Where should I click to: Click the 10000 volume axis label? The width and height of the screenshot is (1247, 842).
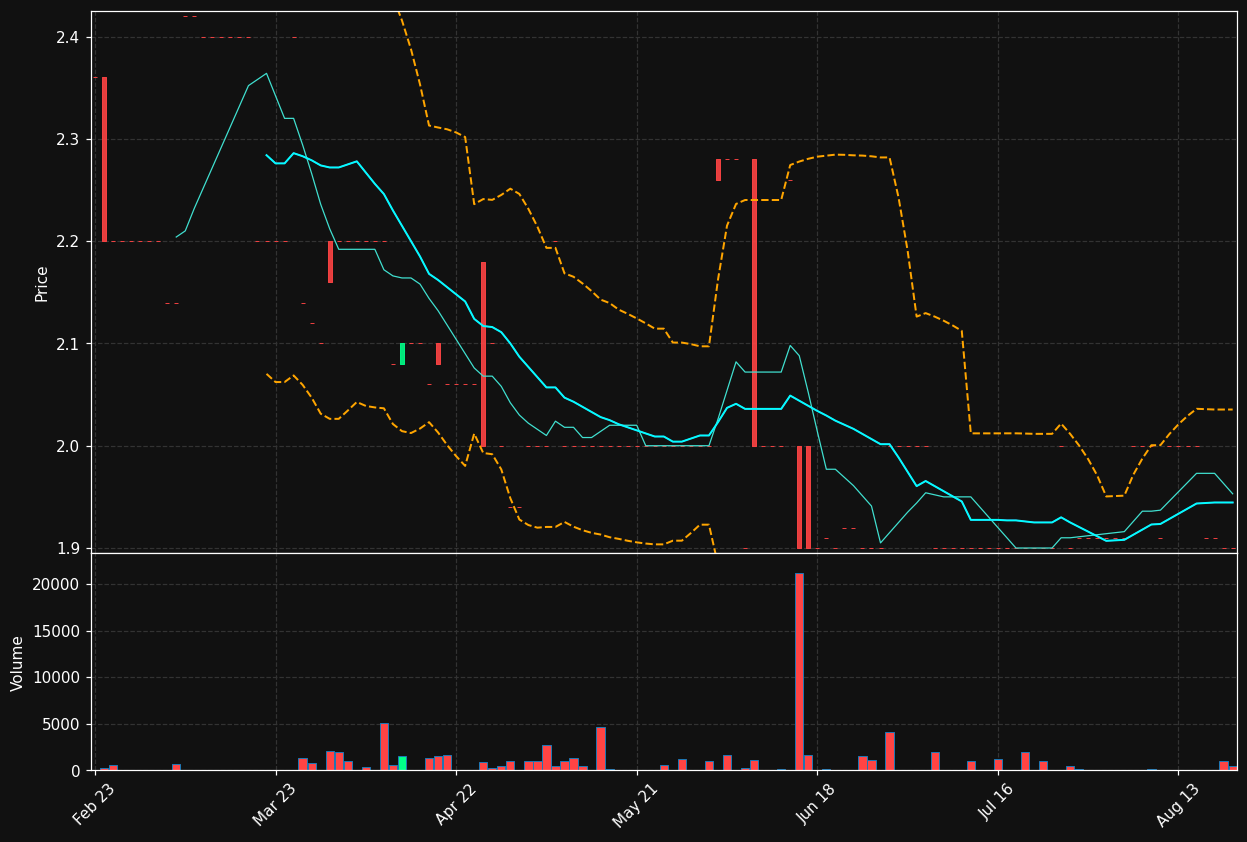pos(57,678)
